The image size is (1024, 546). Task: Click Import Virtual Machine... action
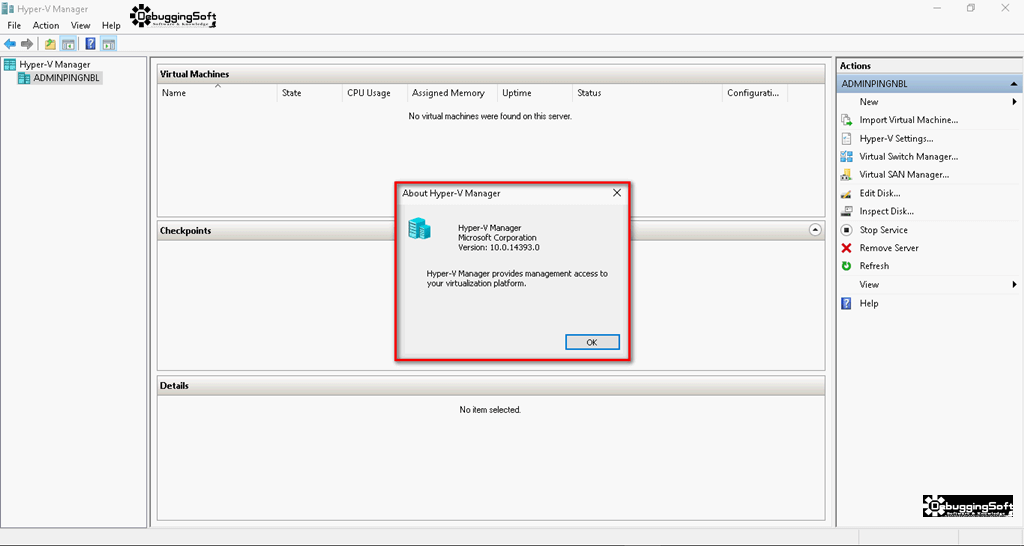tap(908, 120)
